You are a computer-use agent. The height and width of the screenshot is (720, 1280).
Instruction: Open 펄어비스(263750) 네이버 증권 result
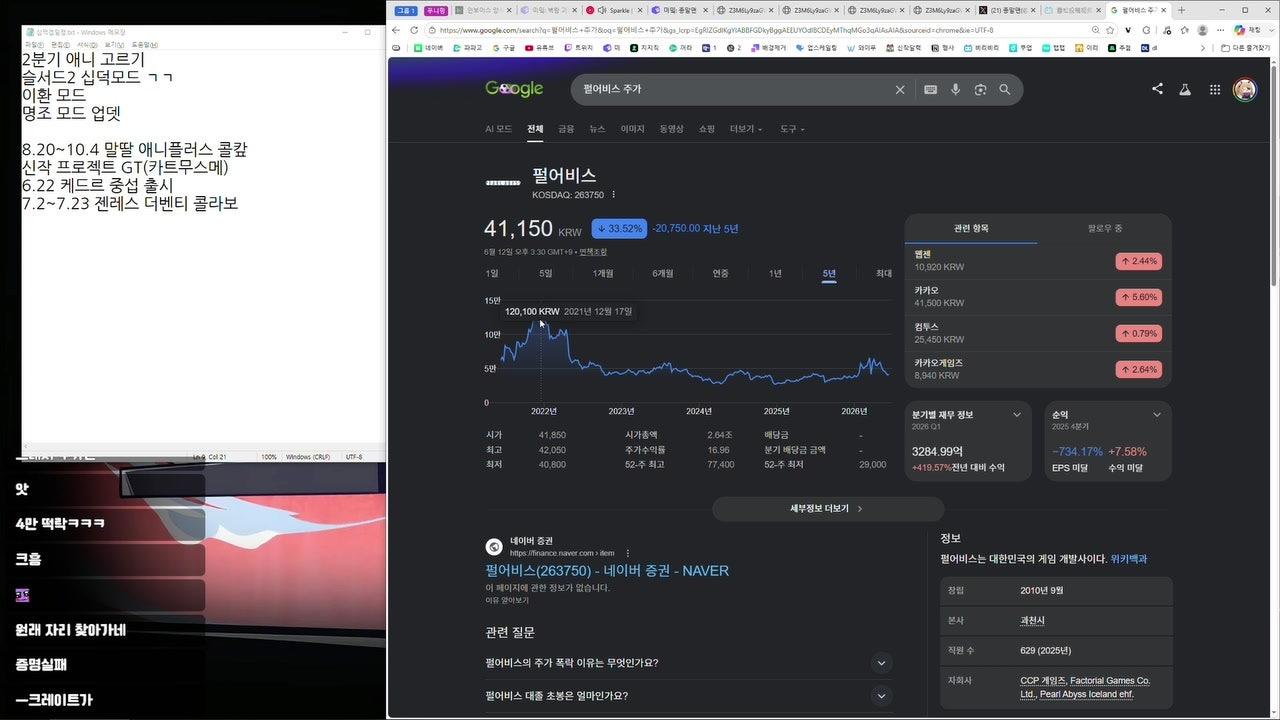coord(607,571)
